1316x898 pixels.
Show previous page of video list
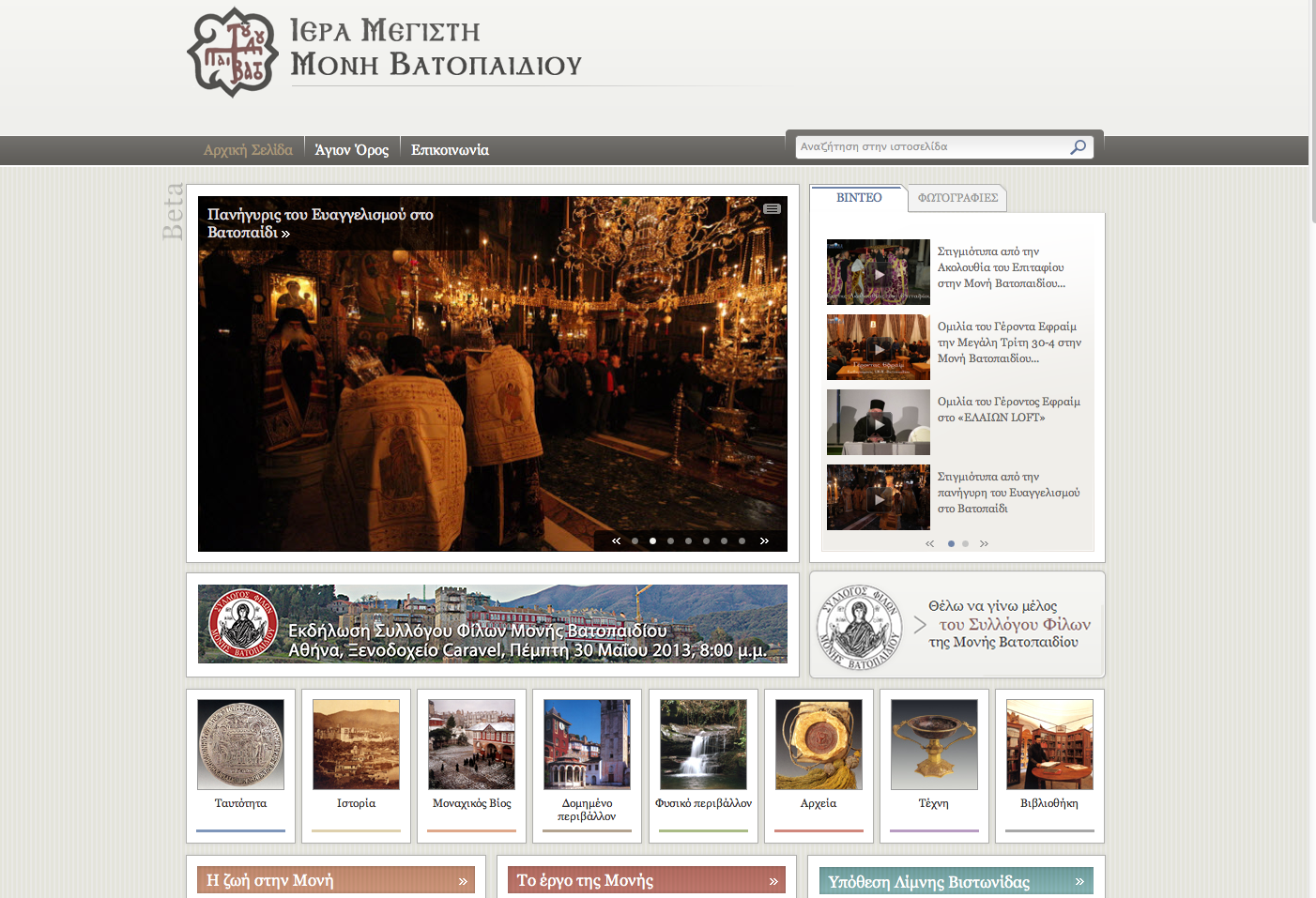[x=929, y=543]
